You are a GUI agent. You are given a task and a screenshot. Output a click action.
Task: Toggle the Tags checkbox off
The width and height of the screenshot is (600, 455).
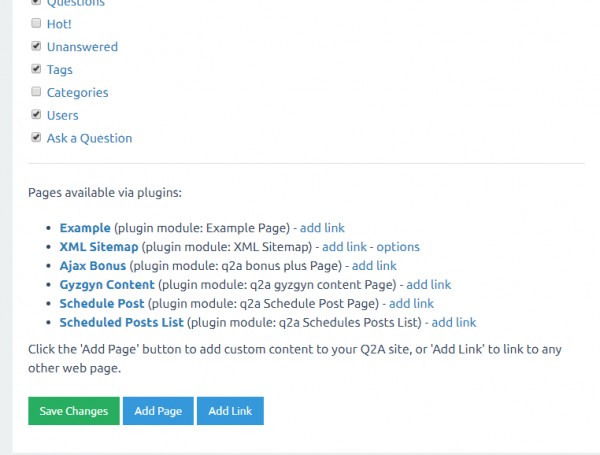click(x=37, y=69)
